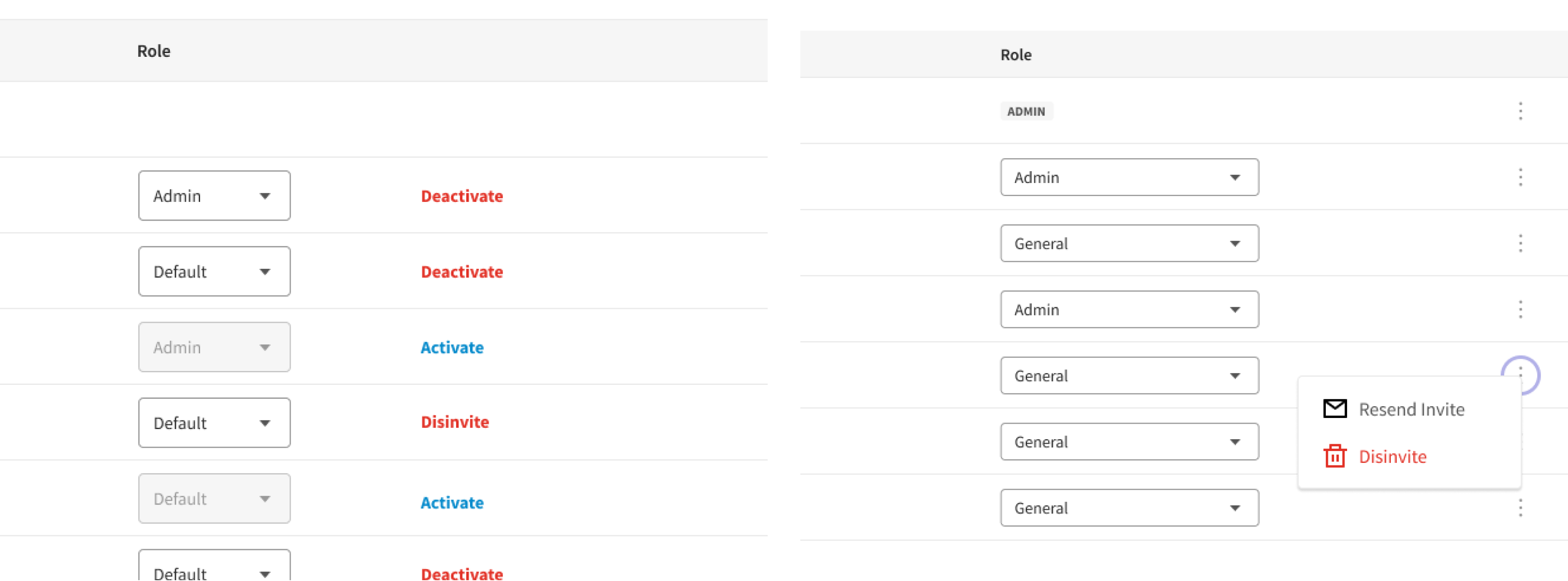Click the grey ADMIN badge
Viewport: 1568px width, 581px height.
1026,112
